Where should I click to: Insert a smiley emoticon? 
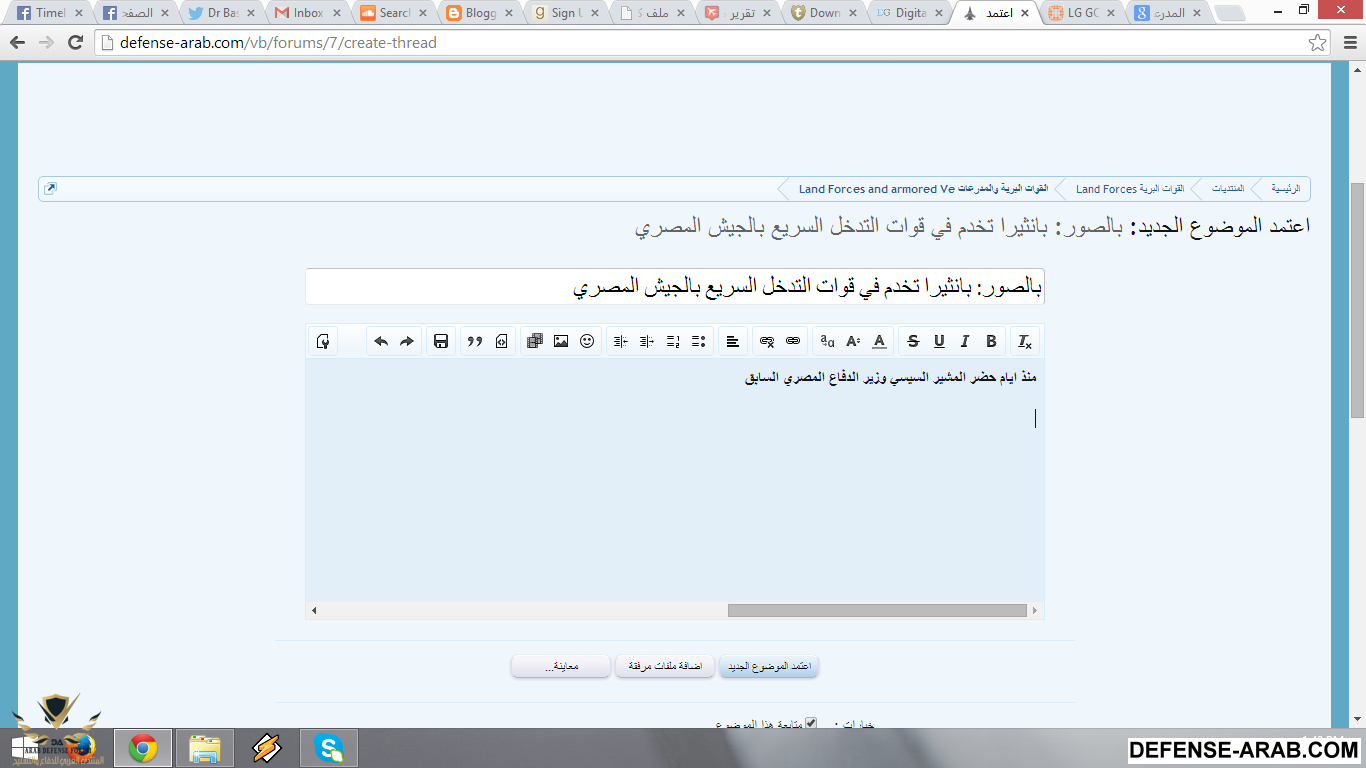click(587, 341)
